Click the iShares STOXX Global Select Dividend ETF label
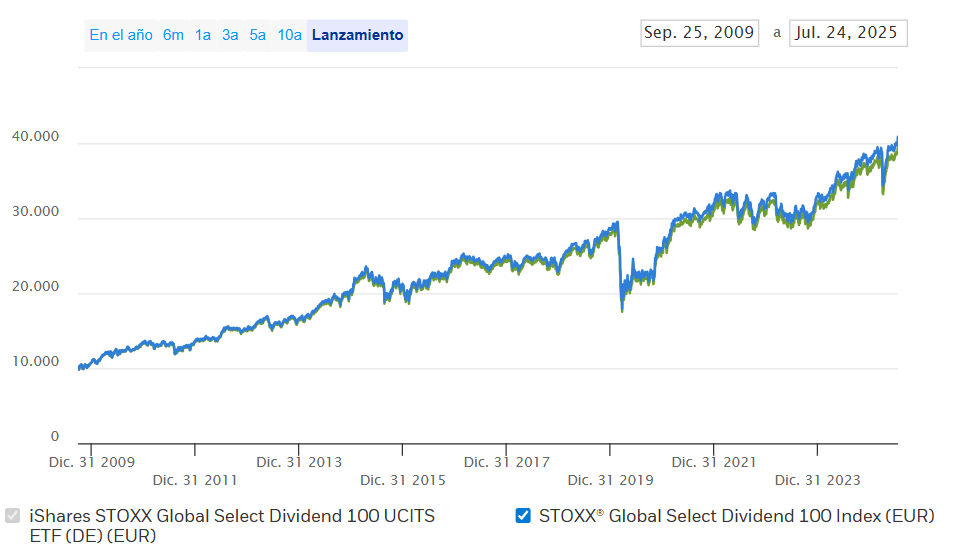 (232, 525)
